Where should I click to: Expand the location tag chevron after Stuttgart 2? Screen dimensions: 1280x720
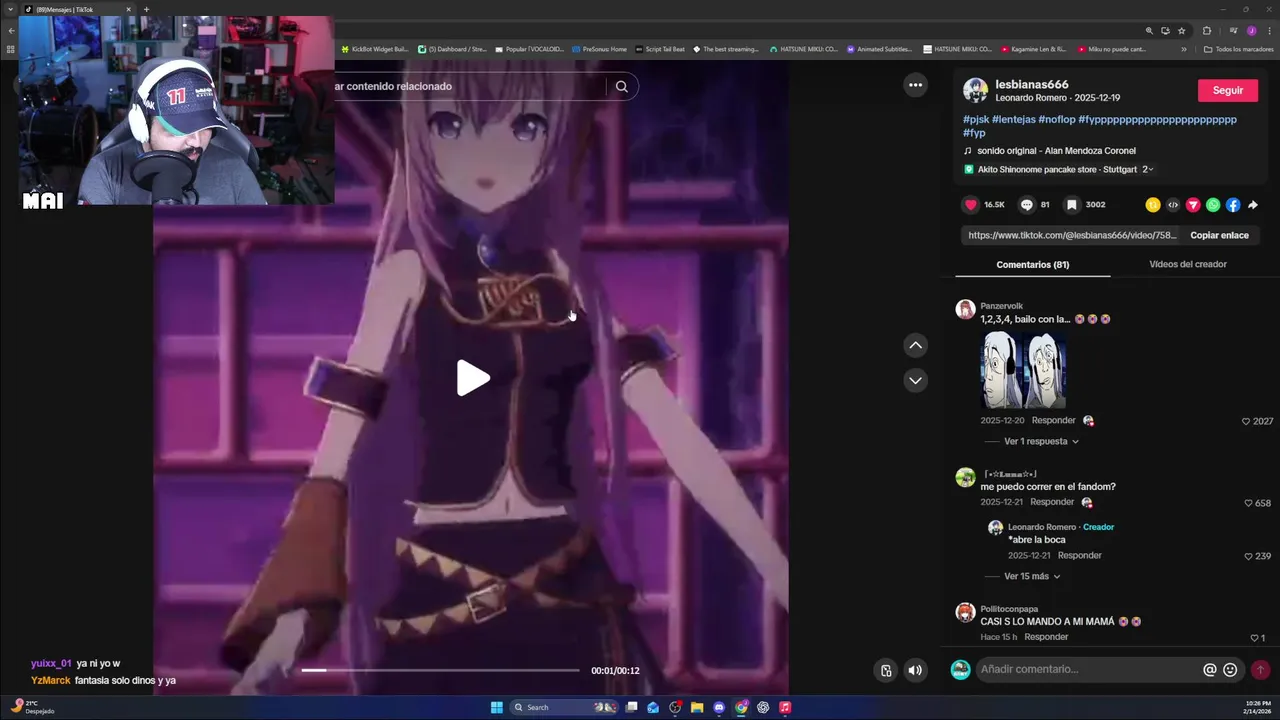point(1150,169)
